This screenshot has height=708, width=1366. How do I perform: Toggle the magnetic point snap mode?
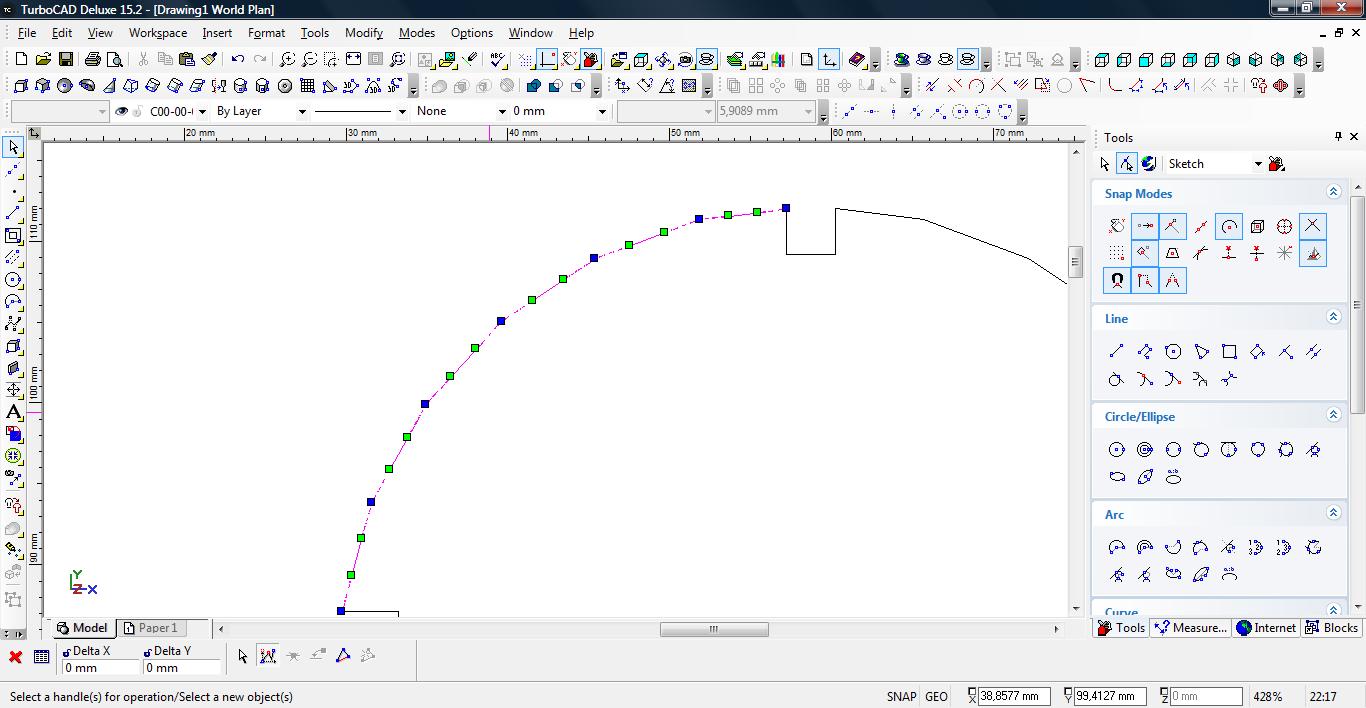click(1116, 281)
